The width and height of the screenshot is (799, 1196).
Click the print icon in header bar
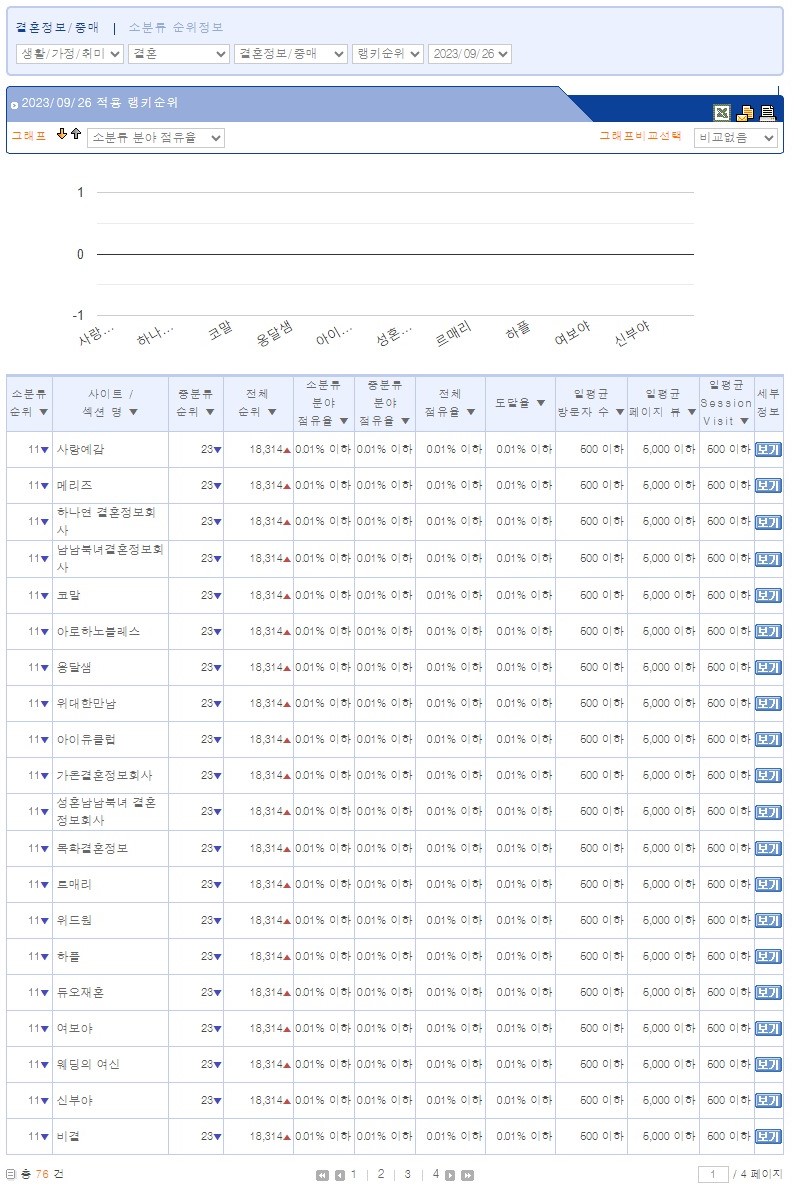point(768,113)
